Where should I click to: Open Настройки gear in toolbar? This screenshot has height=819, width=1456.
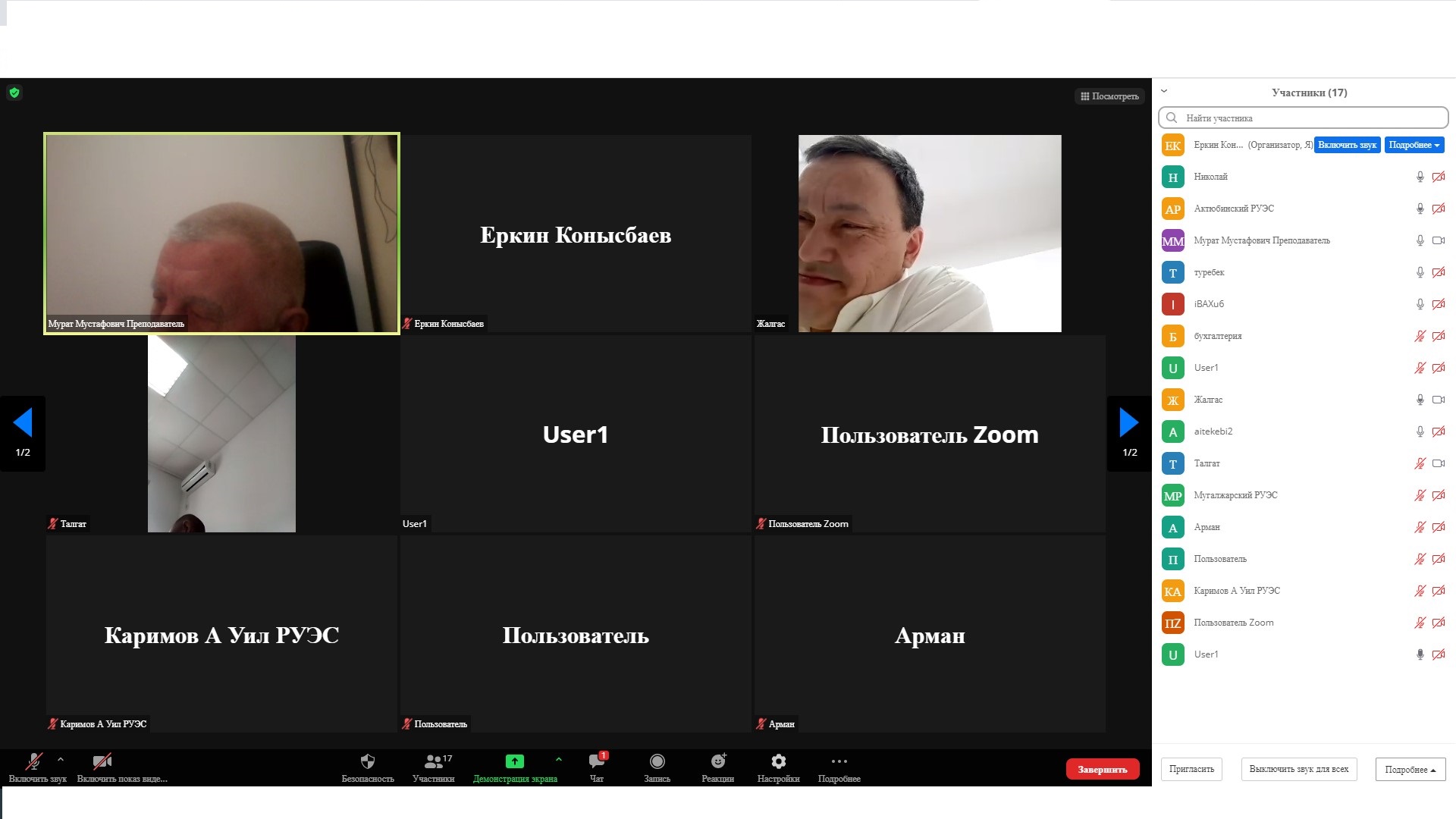point(778,767)
